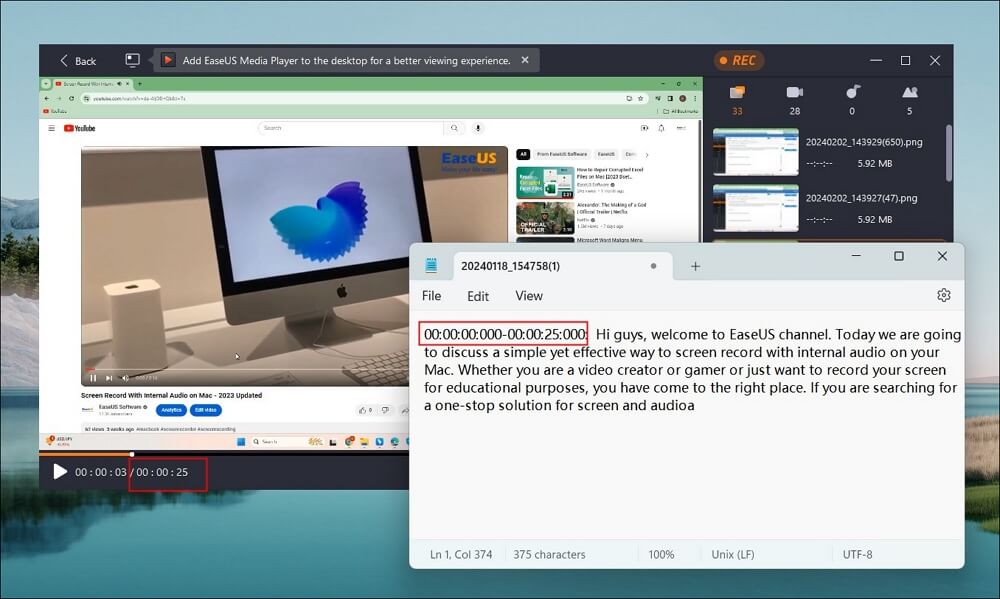The image size is (1000, 599).
Task: Click the total duration 00:00:25 readout
Action: pyautogui.click(x=162, y=473)
